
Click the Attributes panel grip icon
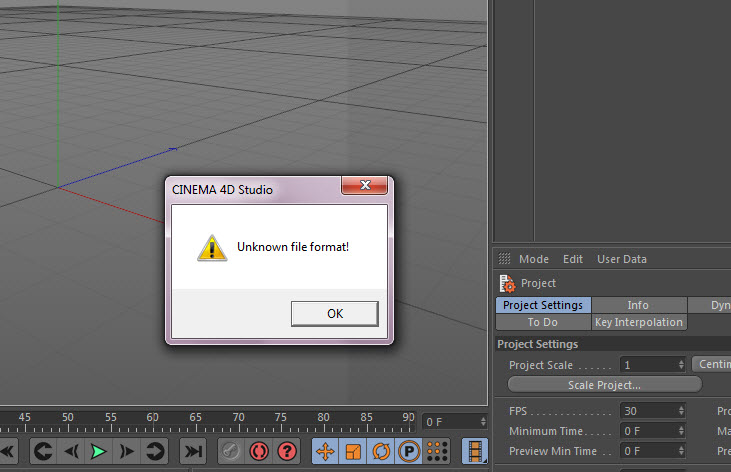click(504, 258)
